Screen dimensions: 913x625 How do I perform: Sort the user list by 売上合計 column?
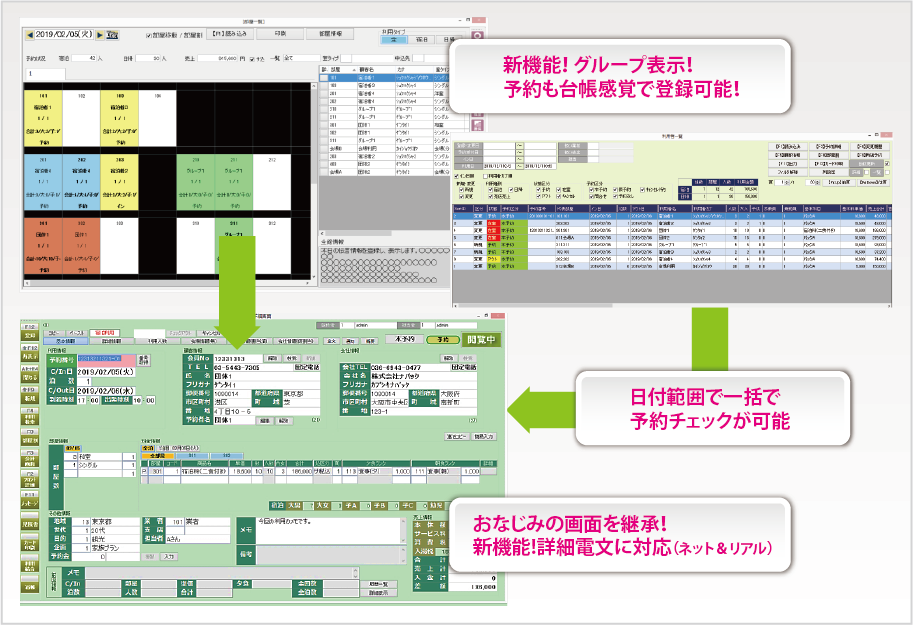(876, 209)
